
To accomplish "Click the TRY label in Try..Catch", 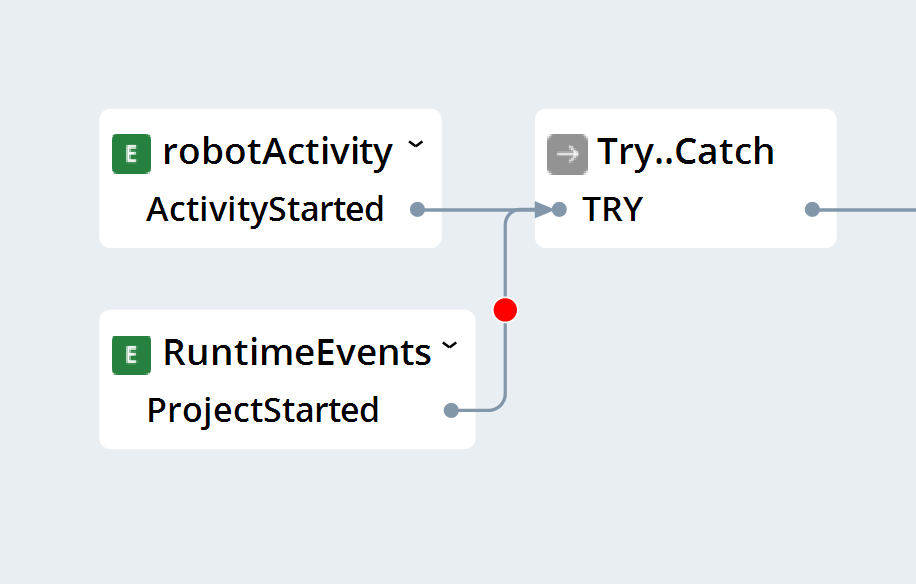I will coord(613,209).
